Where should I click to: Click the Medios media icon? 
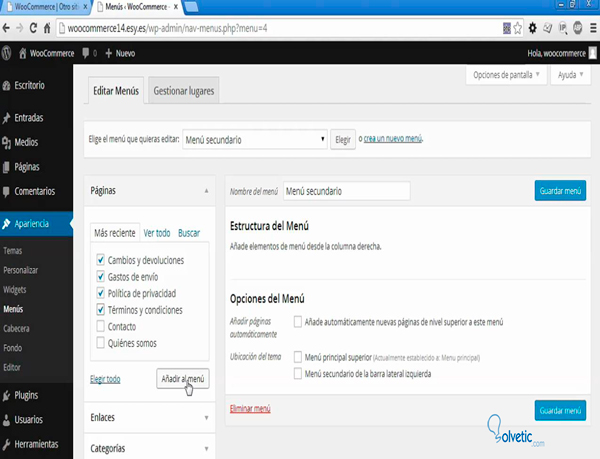(x=6, y=142)
